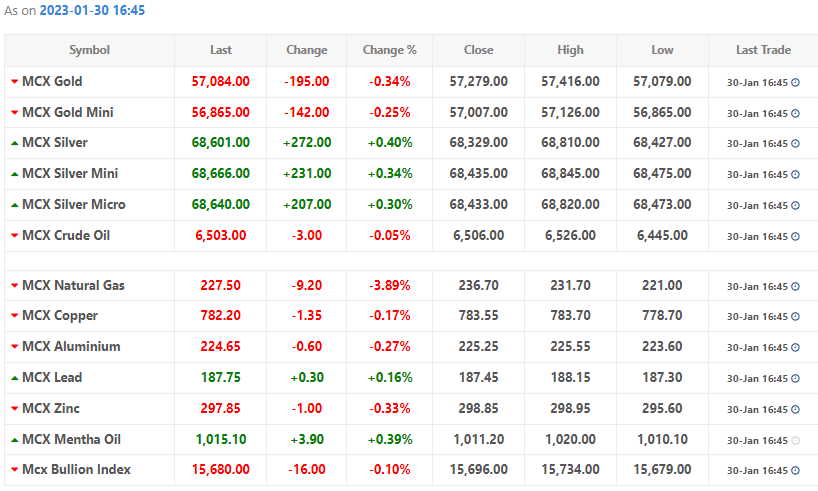Click the Change column header
Image resolution: width=818 pixels, height=491 pixels.
click(307, 50)
